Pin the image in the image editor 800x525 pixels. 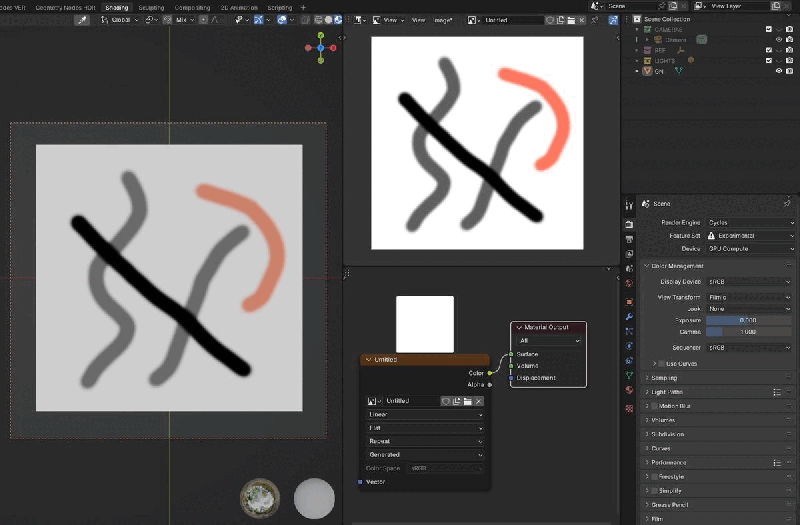[595, 20]
